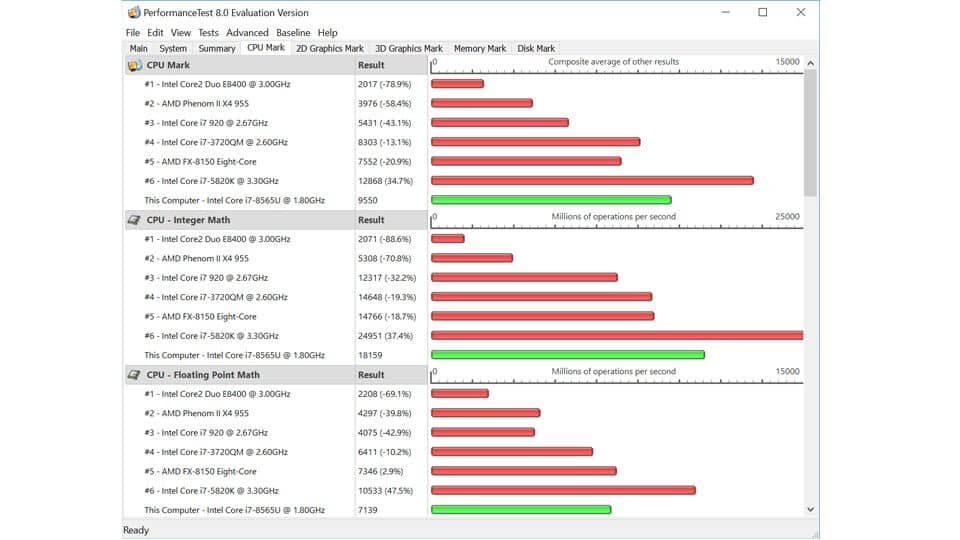Switch to the 2D Graphics Mark tab
This screenshot has width=960, height=540.
(329, 48)
